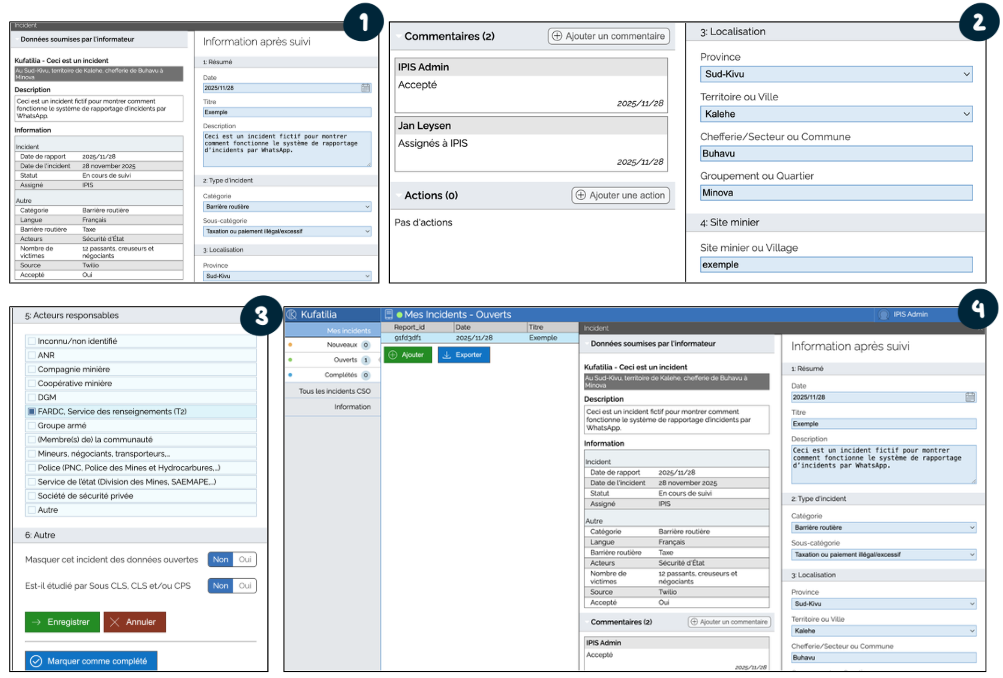Click the download icon on Exporter button

coord(447,355)
